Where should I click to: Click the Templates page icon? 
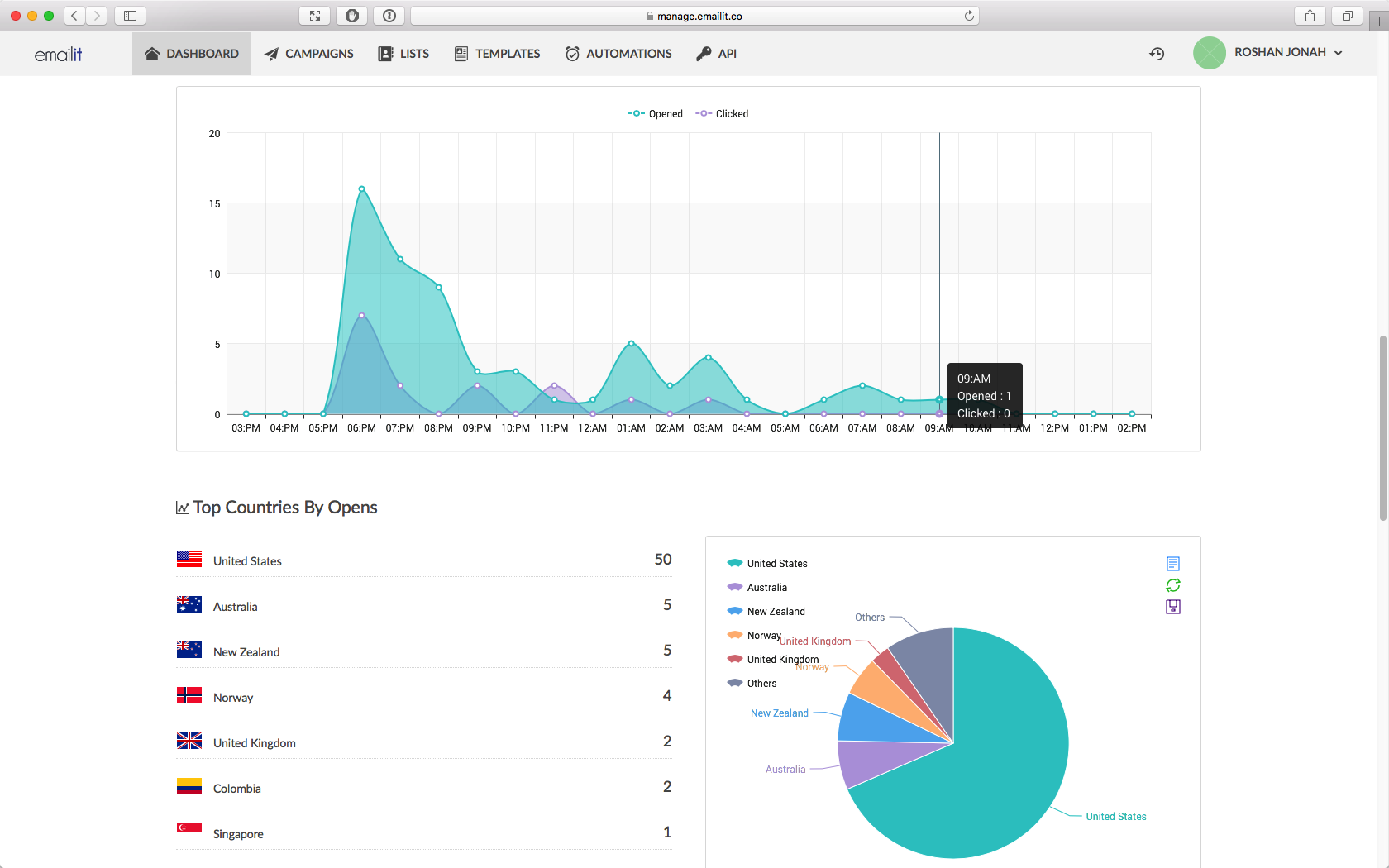coord(460,53)
